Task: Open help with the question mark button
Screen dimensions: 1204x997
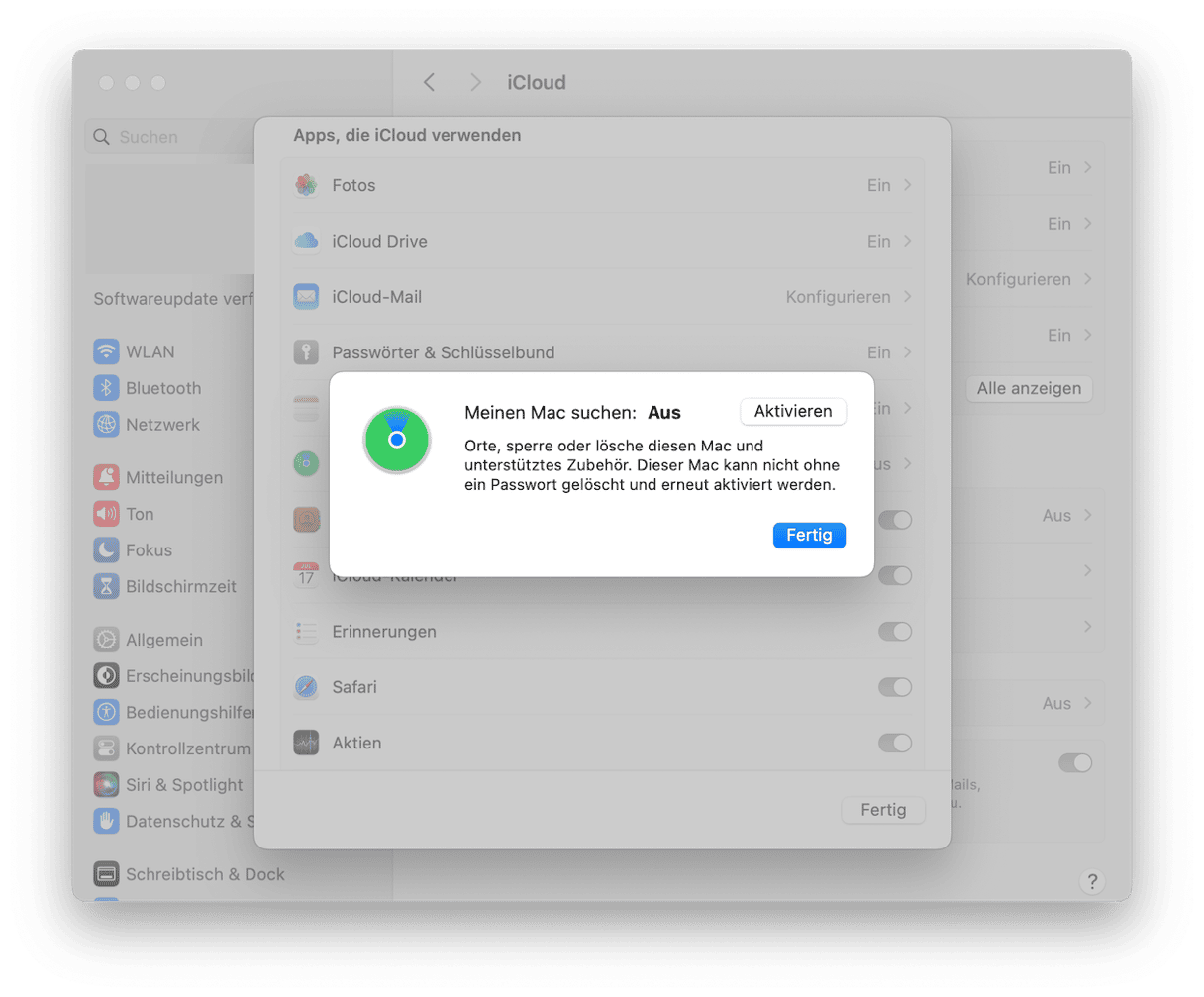Action: [1092, 881]
